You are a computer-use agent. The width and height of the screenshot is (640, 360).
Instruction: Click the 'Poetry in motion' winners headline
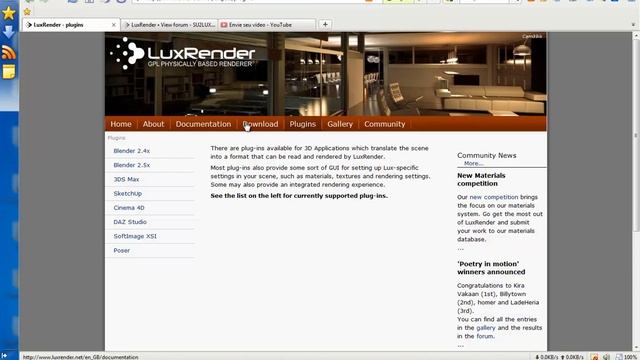point(491,268)
